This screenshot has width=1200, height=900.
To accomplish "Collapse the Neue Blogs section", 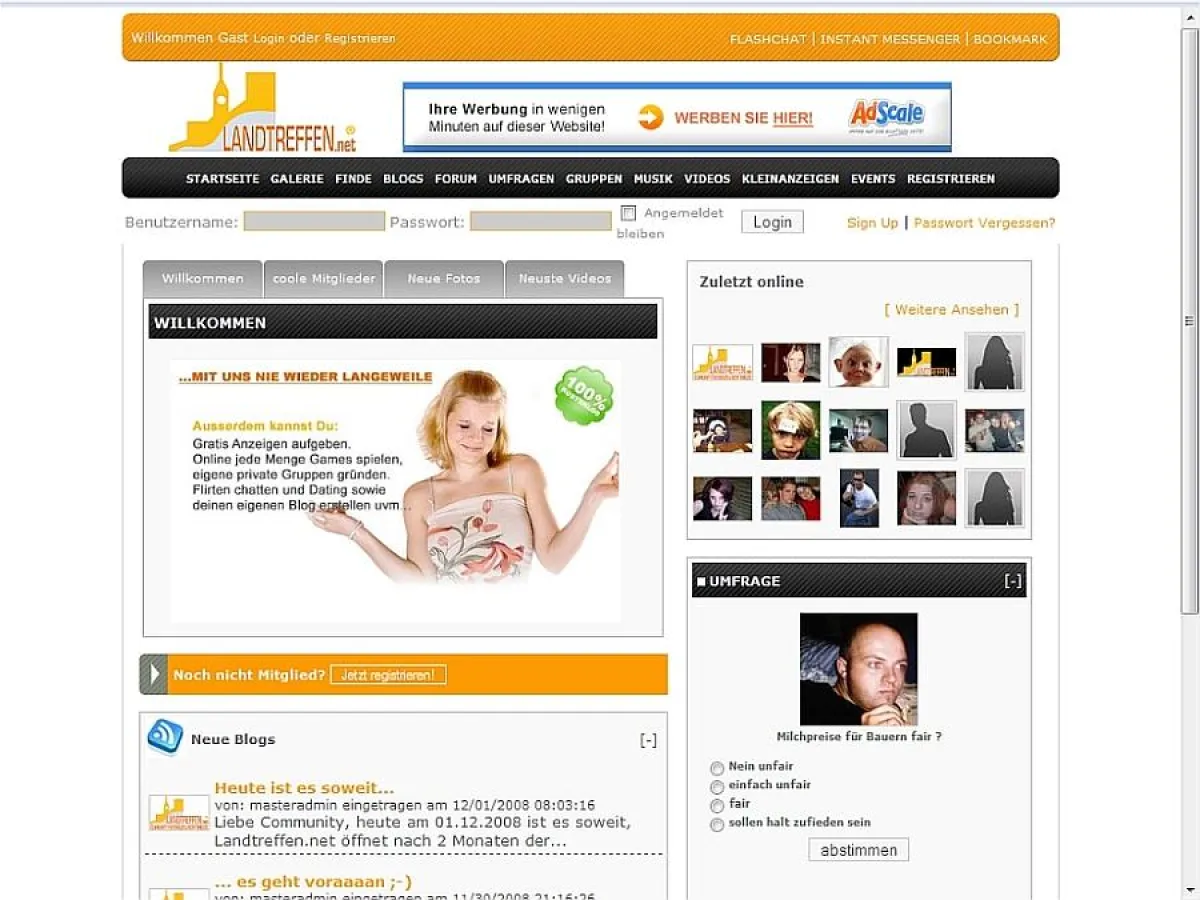I will [x=649, y=738].
